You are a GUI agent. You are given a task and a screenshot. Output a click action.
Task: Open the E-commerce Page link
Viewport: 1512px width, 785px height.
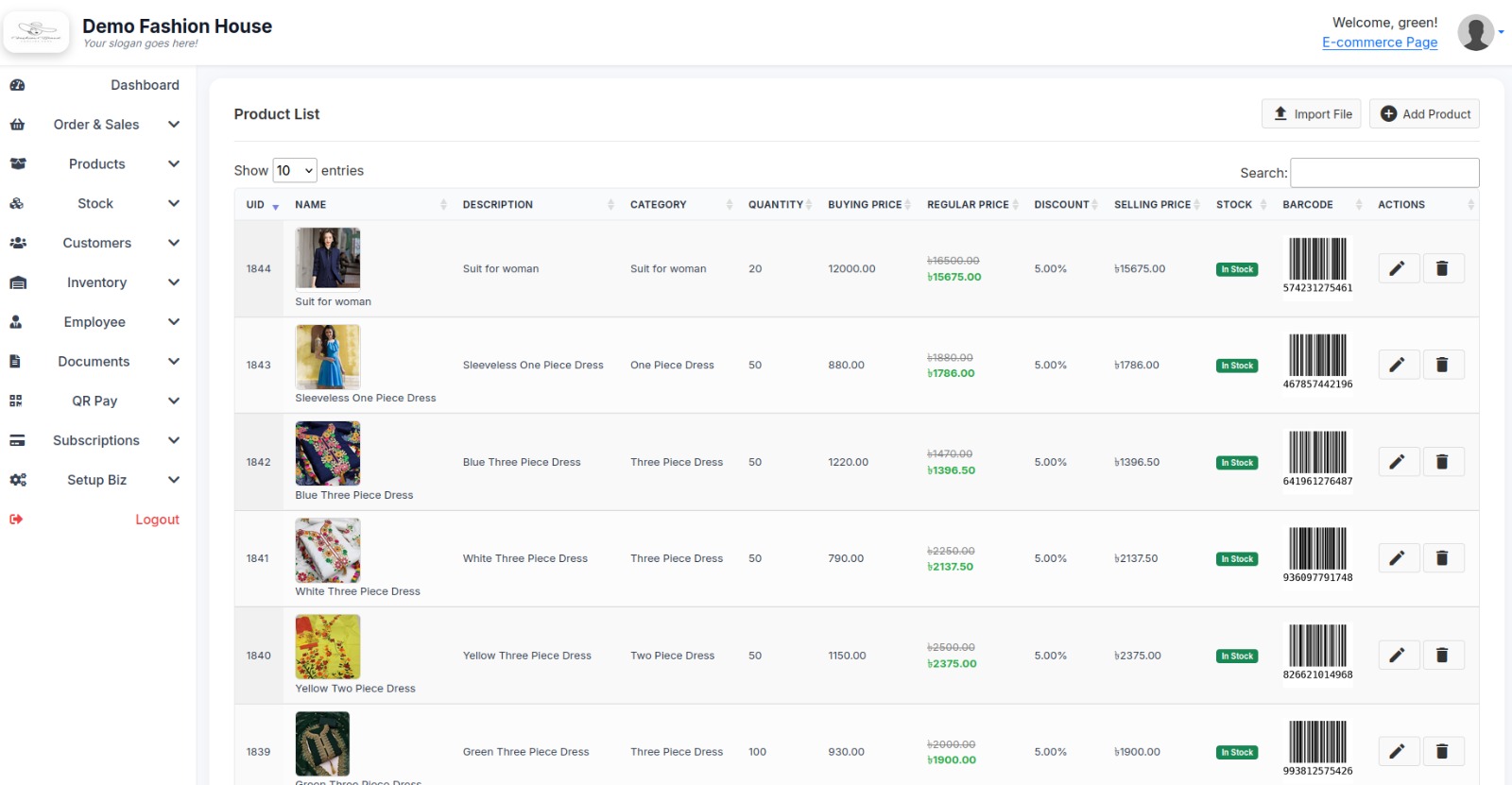pyautogui.click(x=1379, y=43)
